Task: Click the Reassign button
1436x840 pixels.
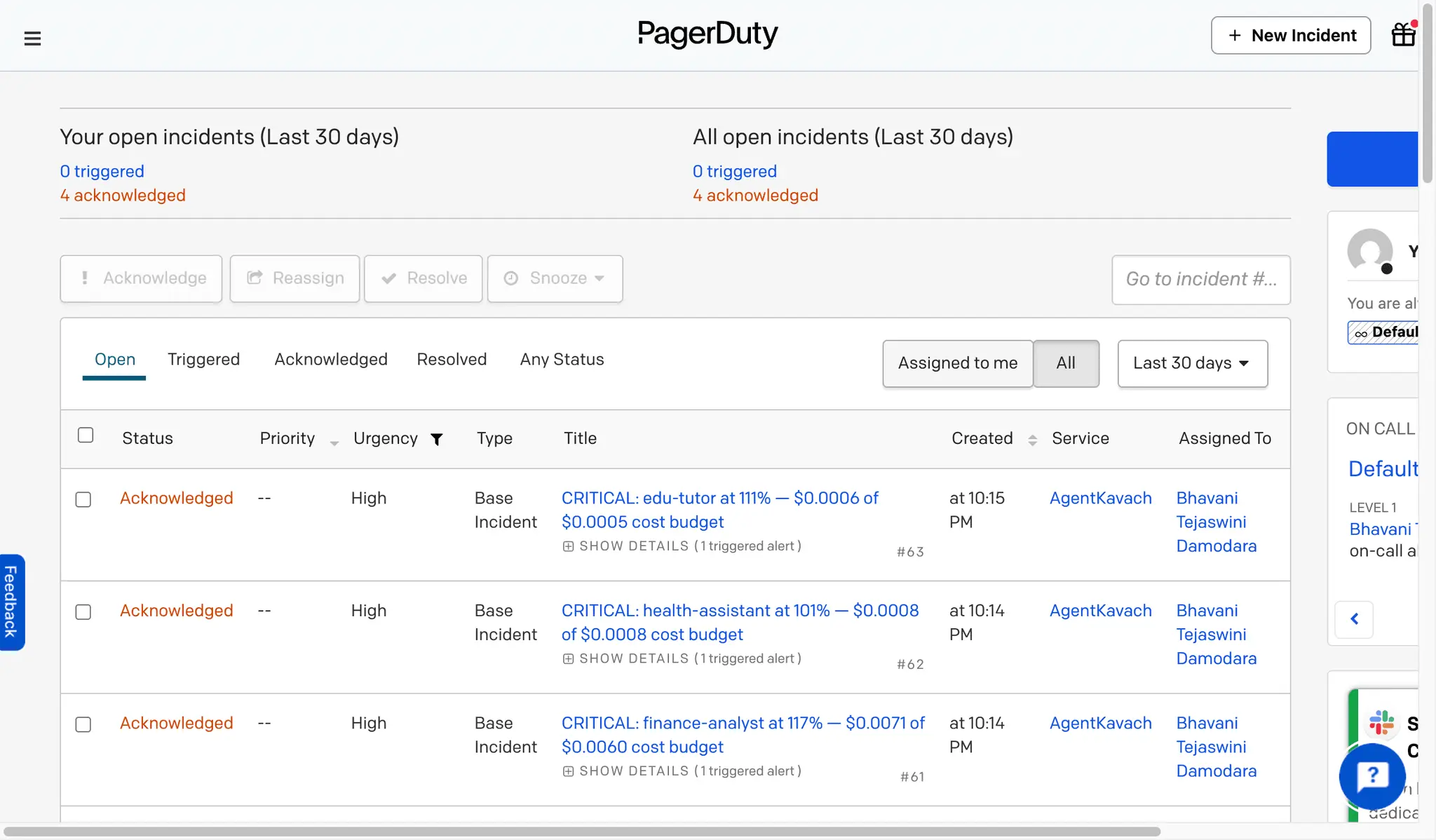Action: click(x=294, y=278)
